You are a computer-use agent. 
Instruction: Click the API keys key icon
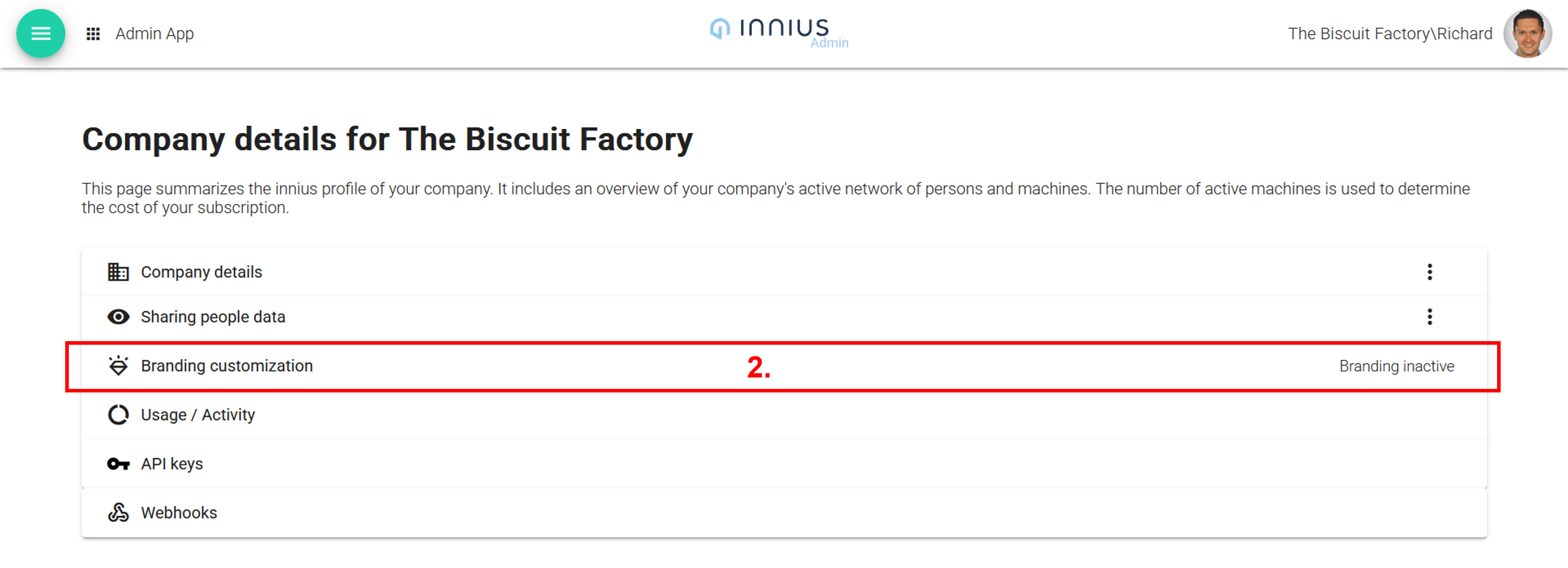pyautogui.click(x=118, y=464)
